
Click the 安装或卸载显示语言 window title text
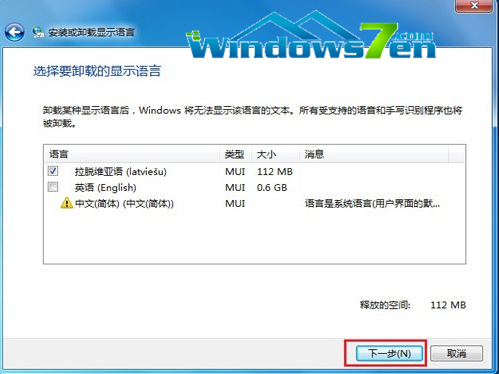[x=91, y=32]
